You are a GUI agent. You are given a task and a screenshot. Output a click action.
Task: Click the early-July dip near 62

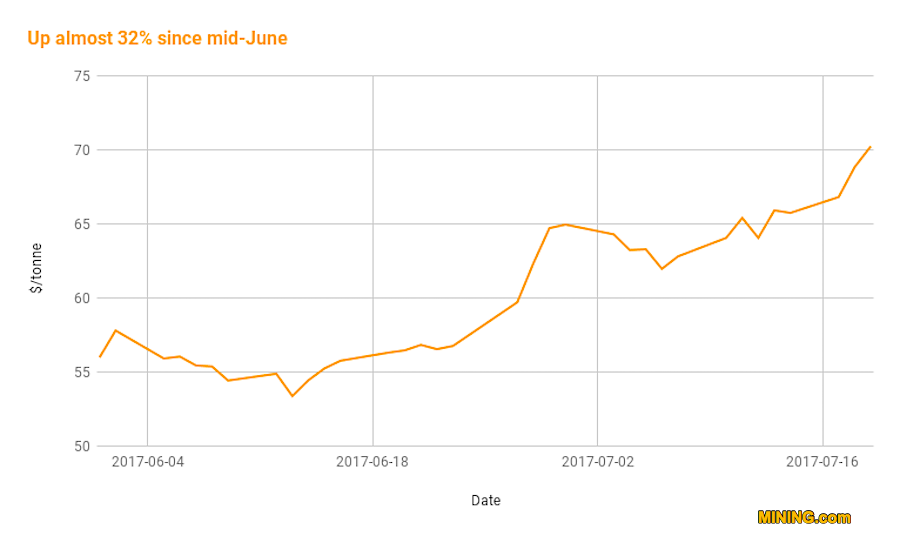tap(661, 269)
